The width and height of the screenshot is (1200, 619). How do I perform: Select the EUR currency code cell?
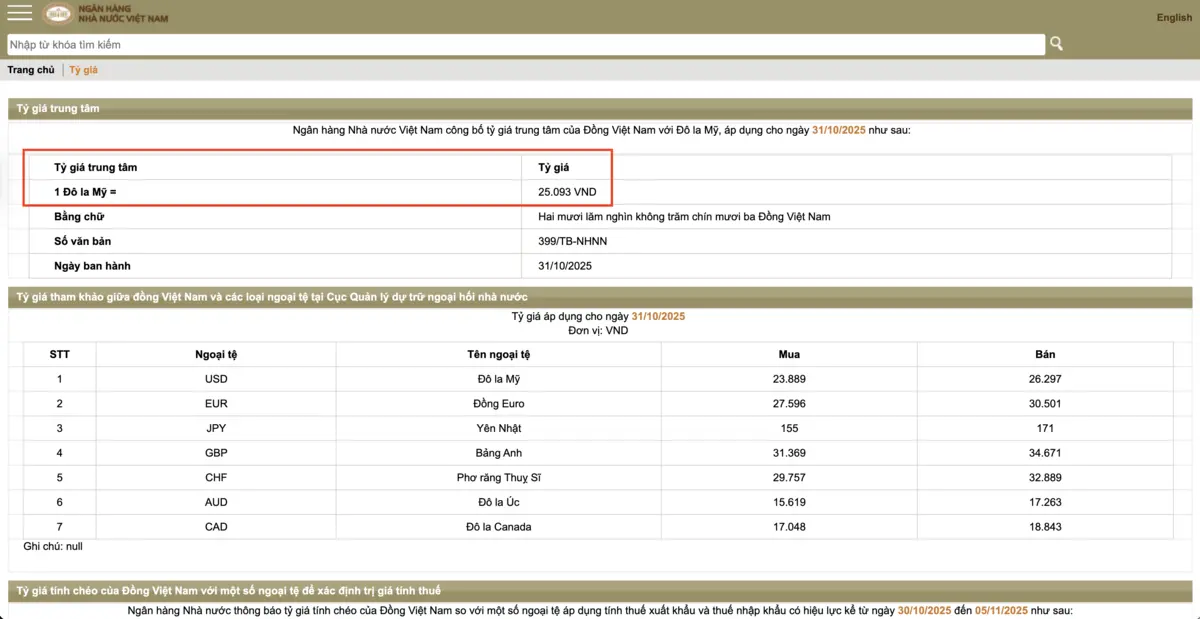[216, 404]
